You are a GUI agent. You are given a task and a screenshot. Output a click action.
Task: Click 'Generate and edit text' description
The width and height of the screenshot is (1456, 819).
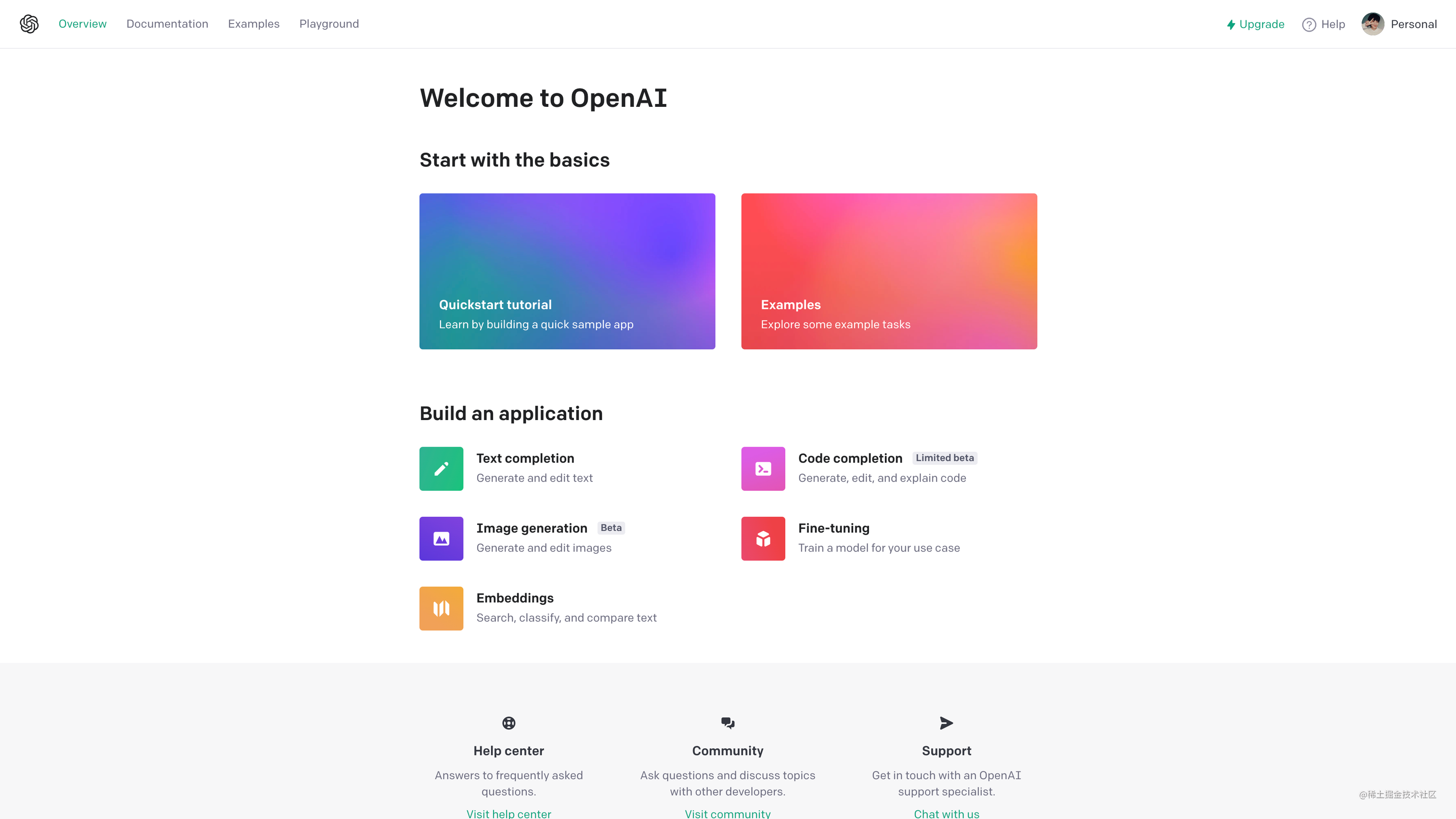[535, 478]
